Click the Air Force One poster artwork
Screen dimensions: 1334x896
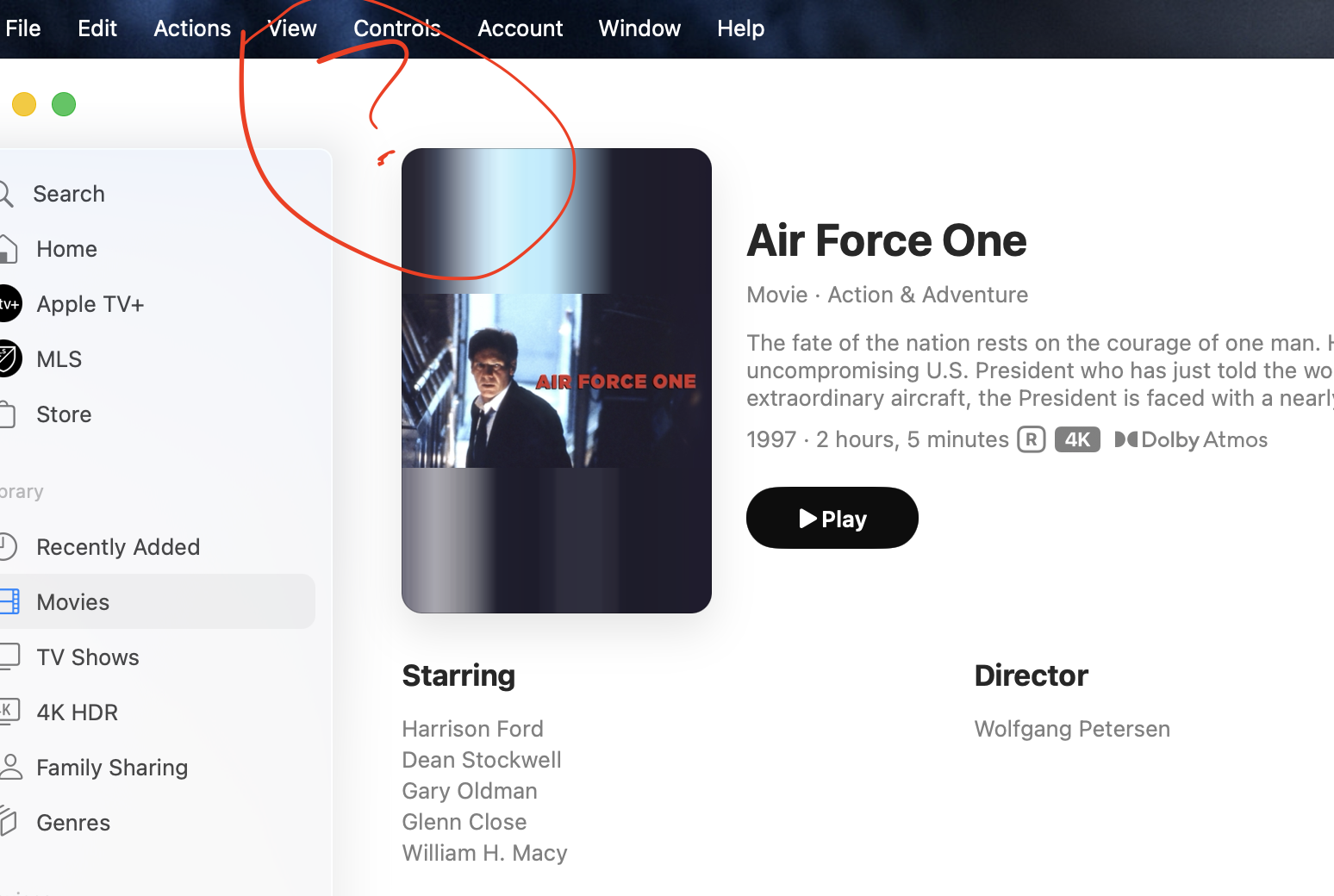pos(556,381)
